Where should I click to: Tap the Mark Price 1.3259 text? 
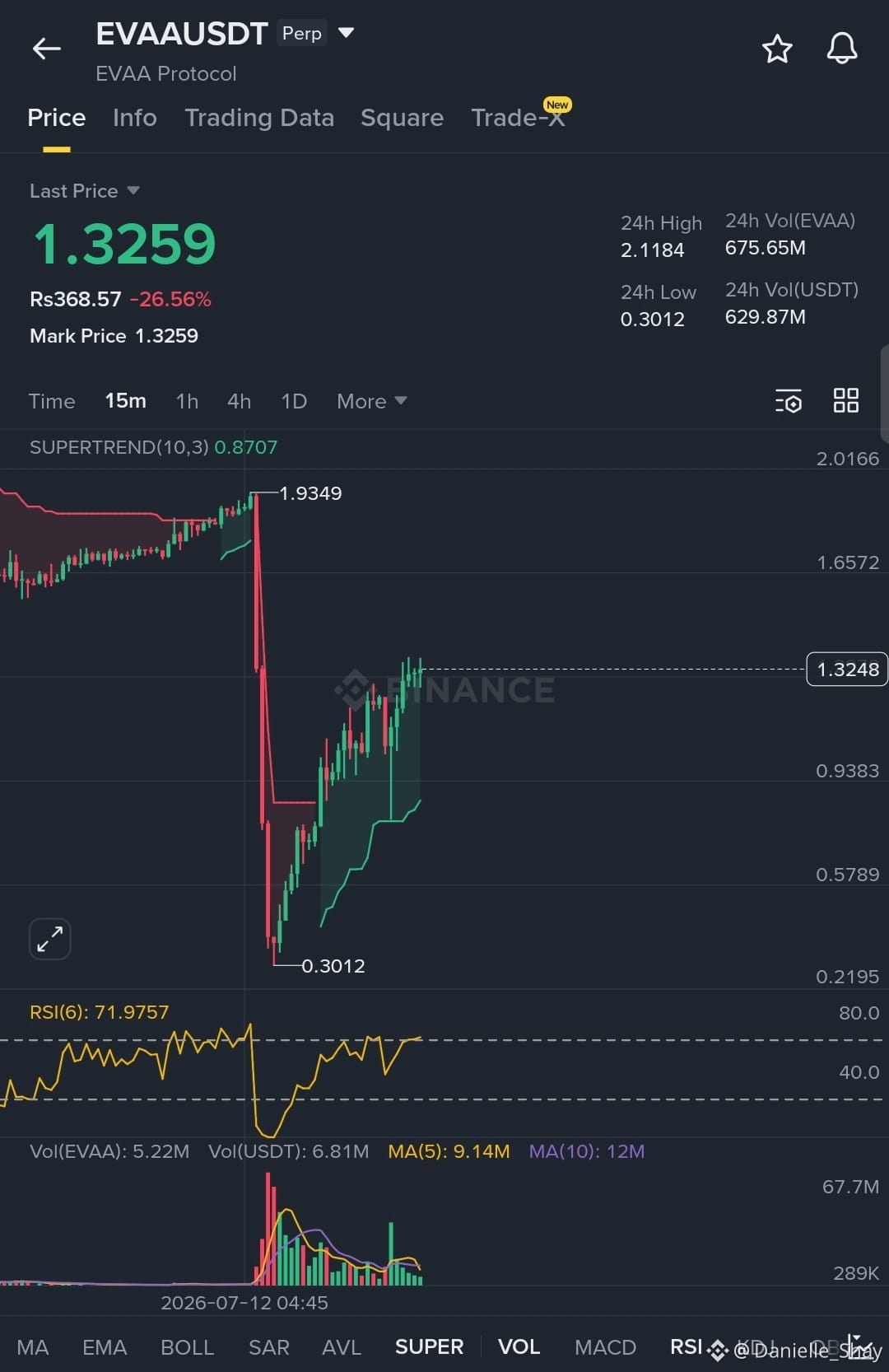tap(114, 336)
